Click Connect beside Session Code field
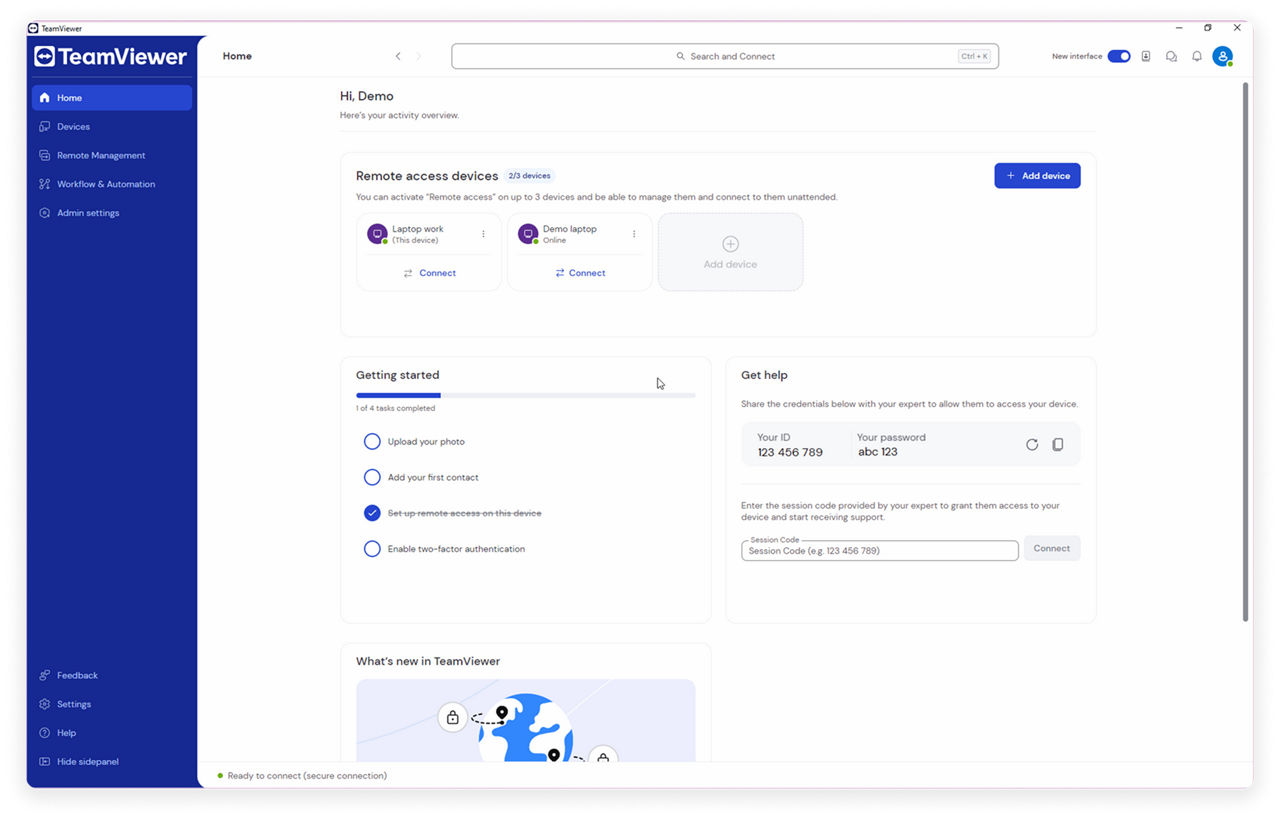 click(1052, 548)
